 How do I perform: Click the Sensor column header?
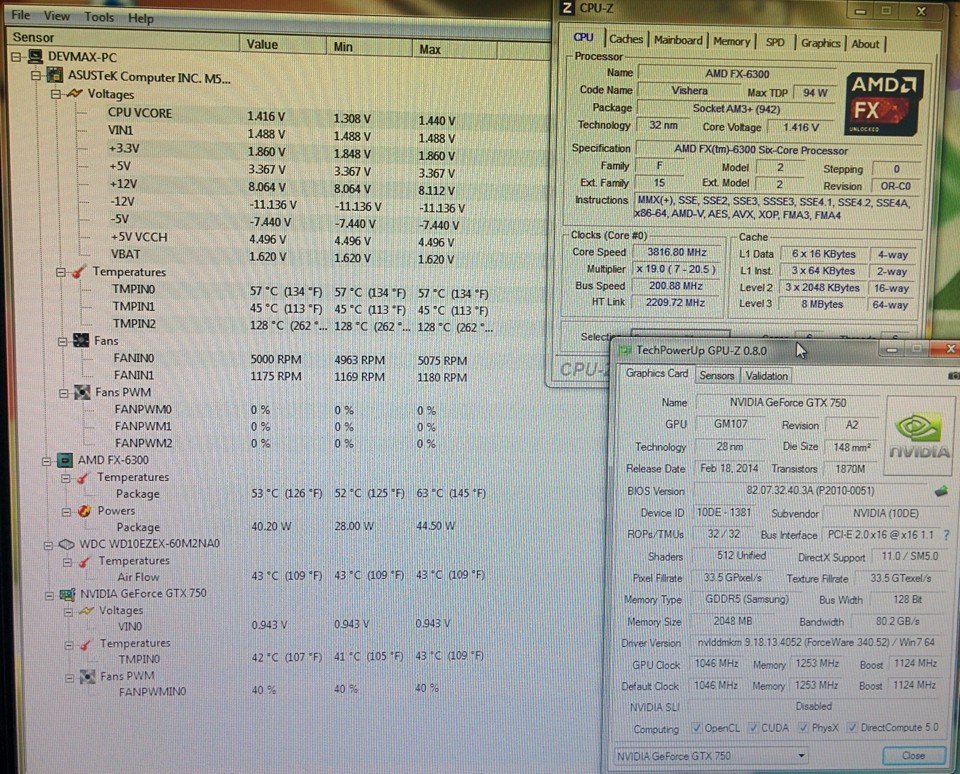[122, 38]
